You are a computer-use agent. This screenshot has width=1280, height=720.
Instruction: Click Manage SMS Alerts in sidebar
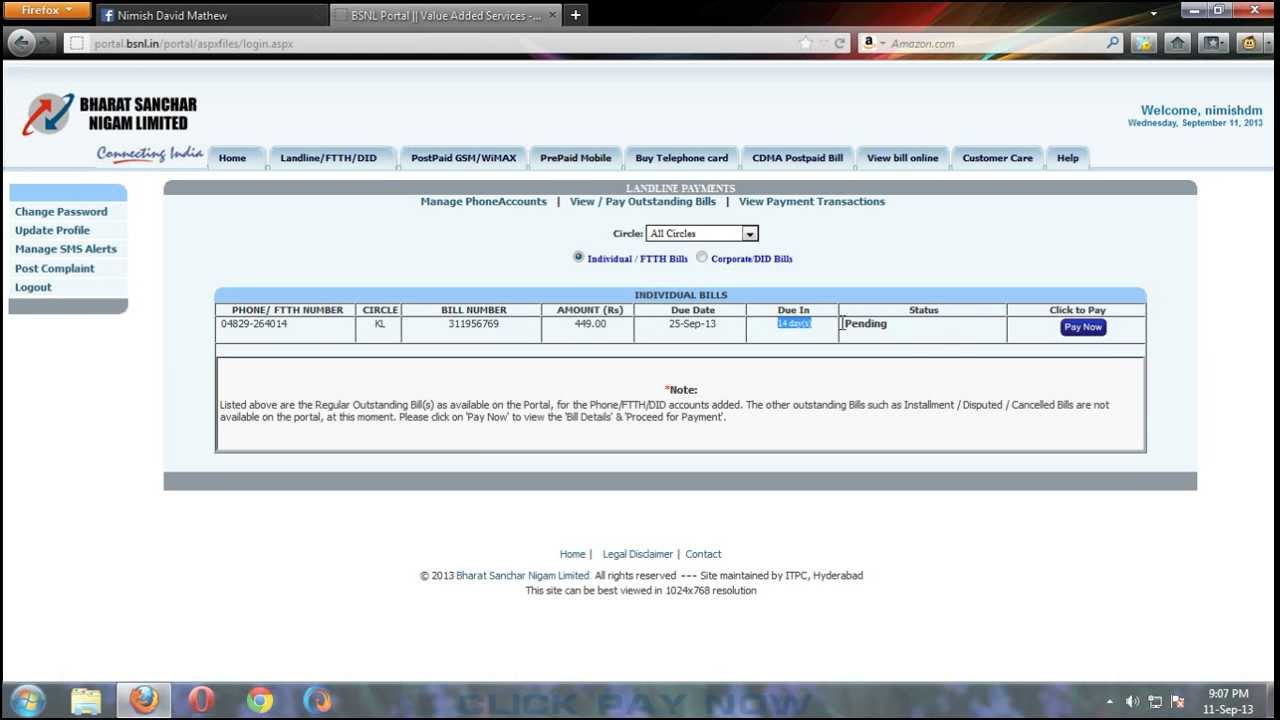(x=66, y=249)
